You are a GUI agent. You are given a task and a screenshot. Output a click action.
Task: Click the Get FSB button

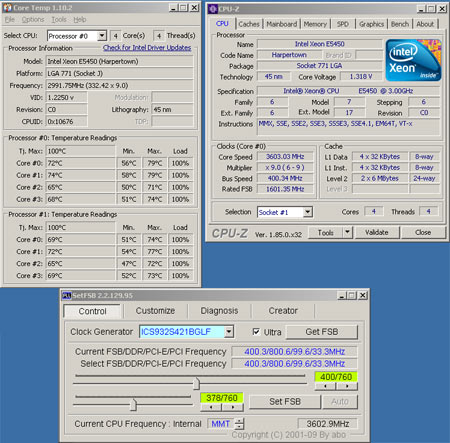tap(322, 332)
